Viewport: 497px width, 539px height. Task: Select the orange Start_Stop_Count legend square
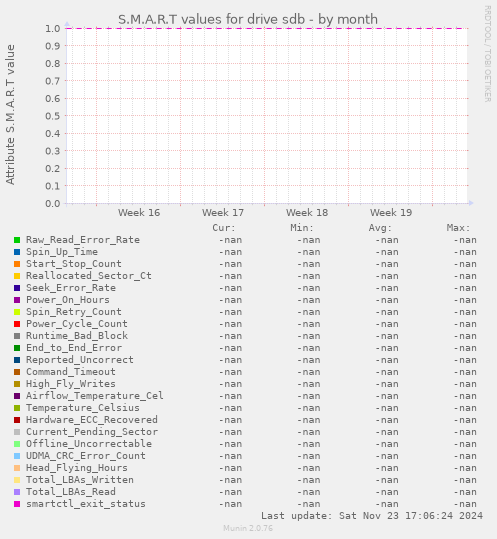pos(17,264)
